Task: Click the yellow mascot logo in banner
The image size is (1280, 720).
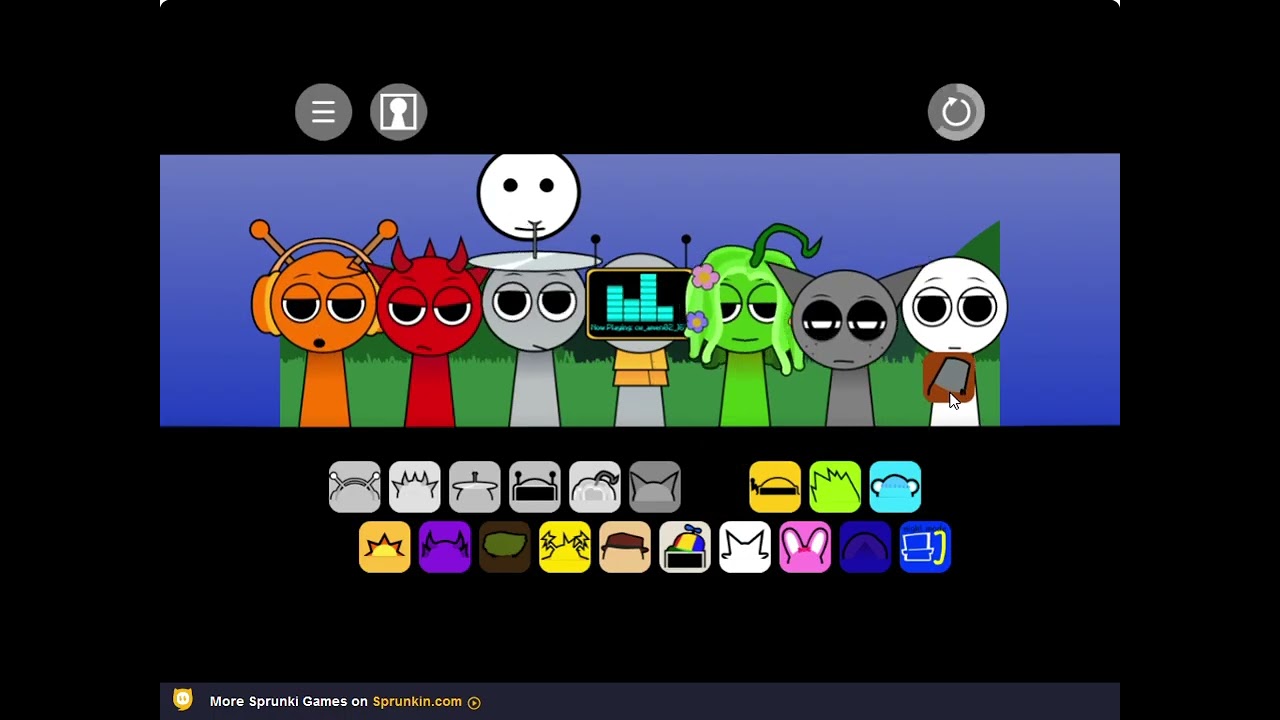Action: coord(183,700)
